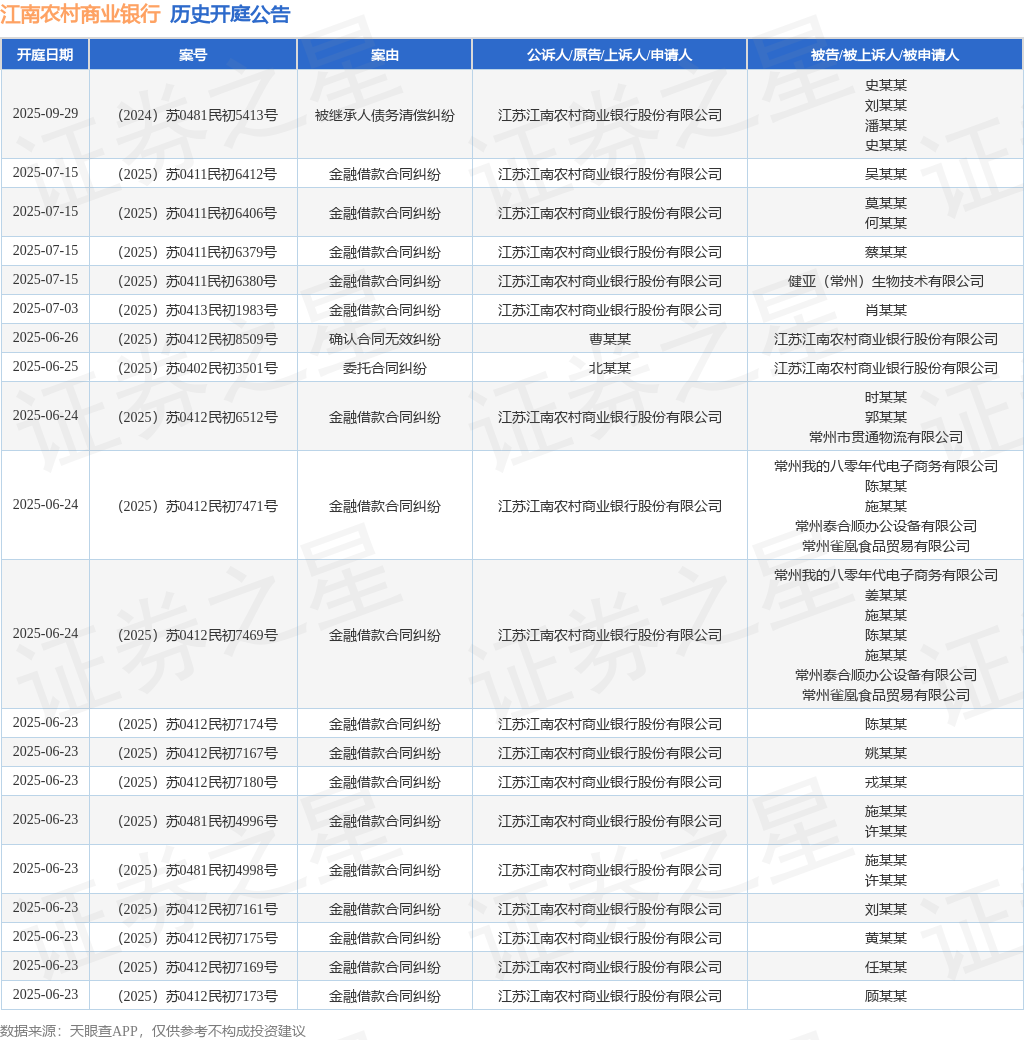Click the date cell 2025-07-03

pos(45,308)
